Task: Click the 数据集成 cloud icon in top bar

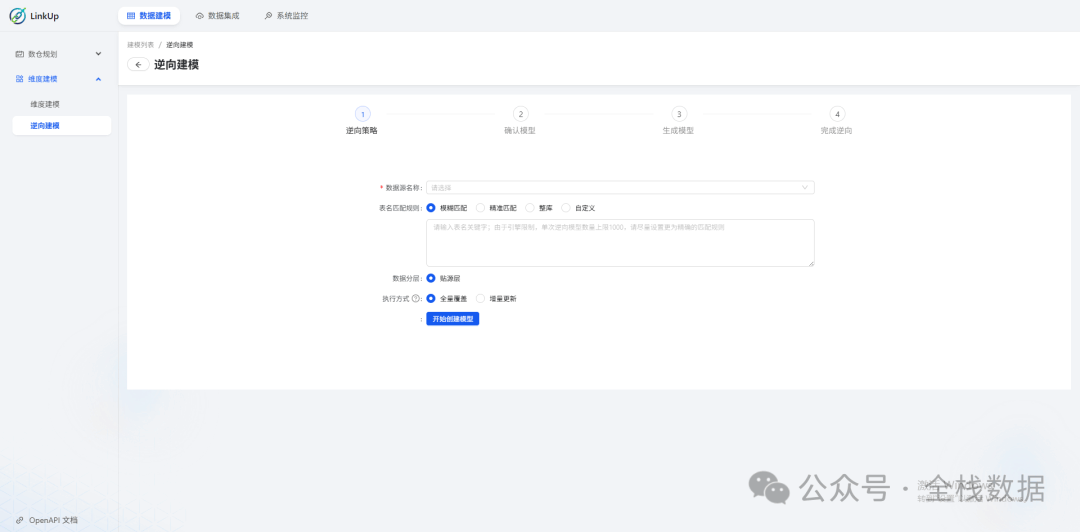Action: (200, 16)
